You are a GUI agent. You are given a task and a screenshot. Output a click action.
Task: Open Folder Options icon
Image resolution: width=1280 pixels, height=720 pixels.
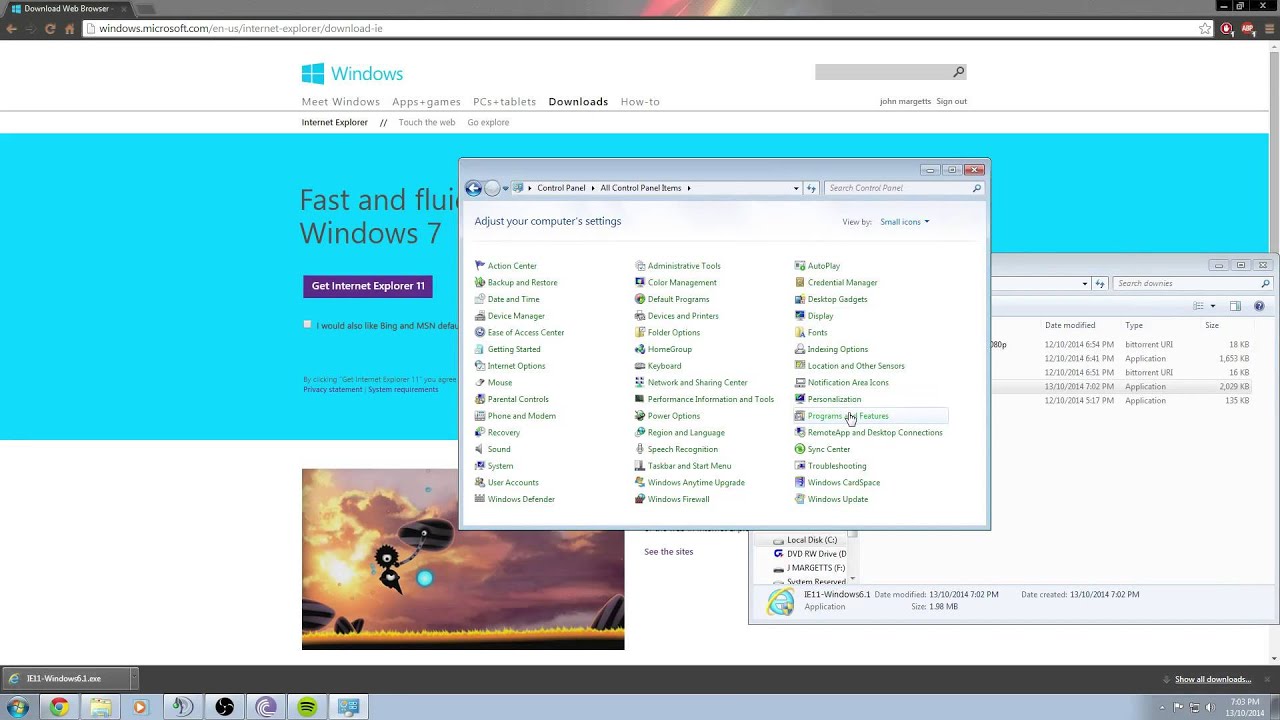(640, 333)
